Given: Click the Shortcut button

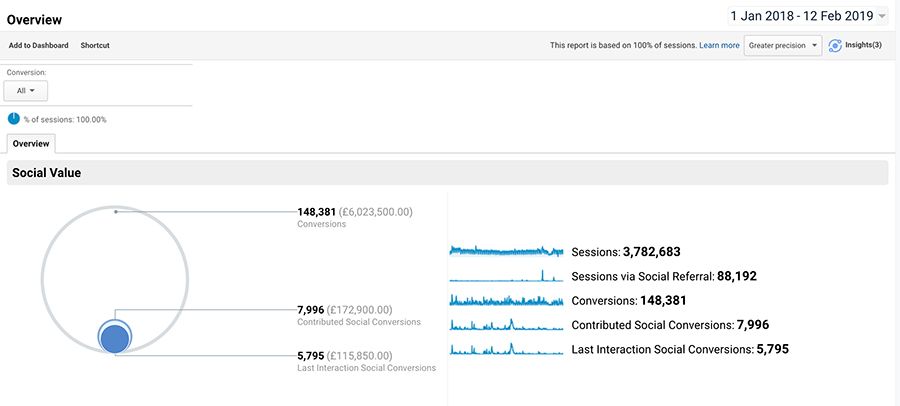Looking at the screenshot, I should tap(95, 45).
